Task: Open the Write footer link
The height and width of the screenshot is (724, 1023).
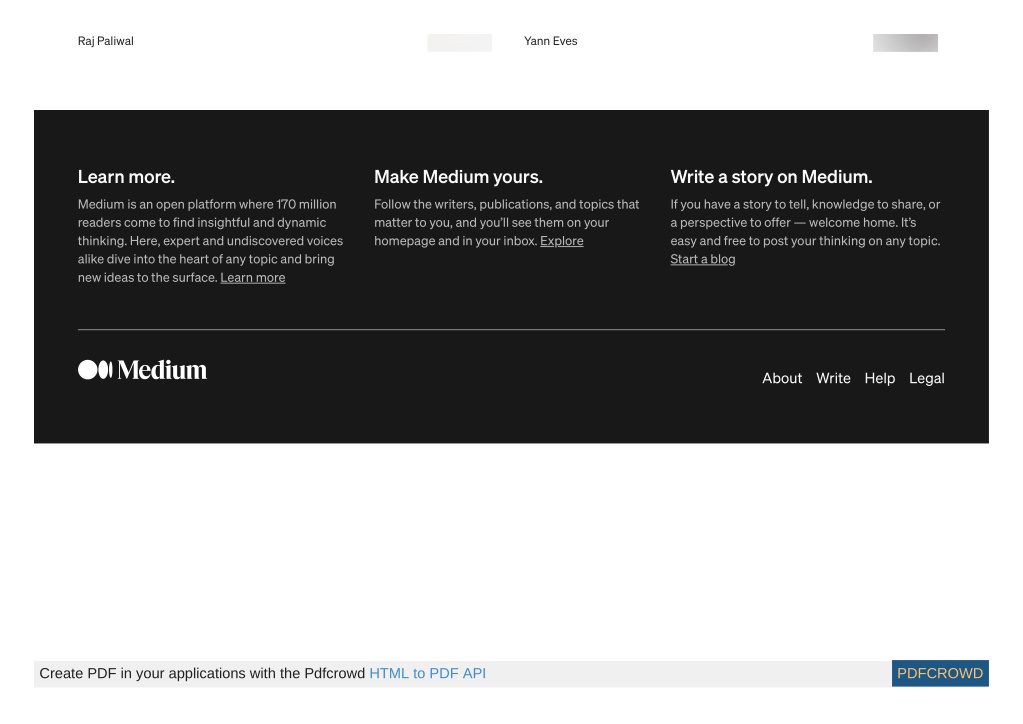Action: click(833, 378)
